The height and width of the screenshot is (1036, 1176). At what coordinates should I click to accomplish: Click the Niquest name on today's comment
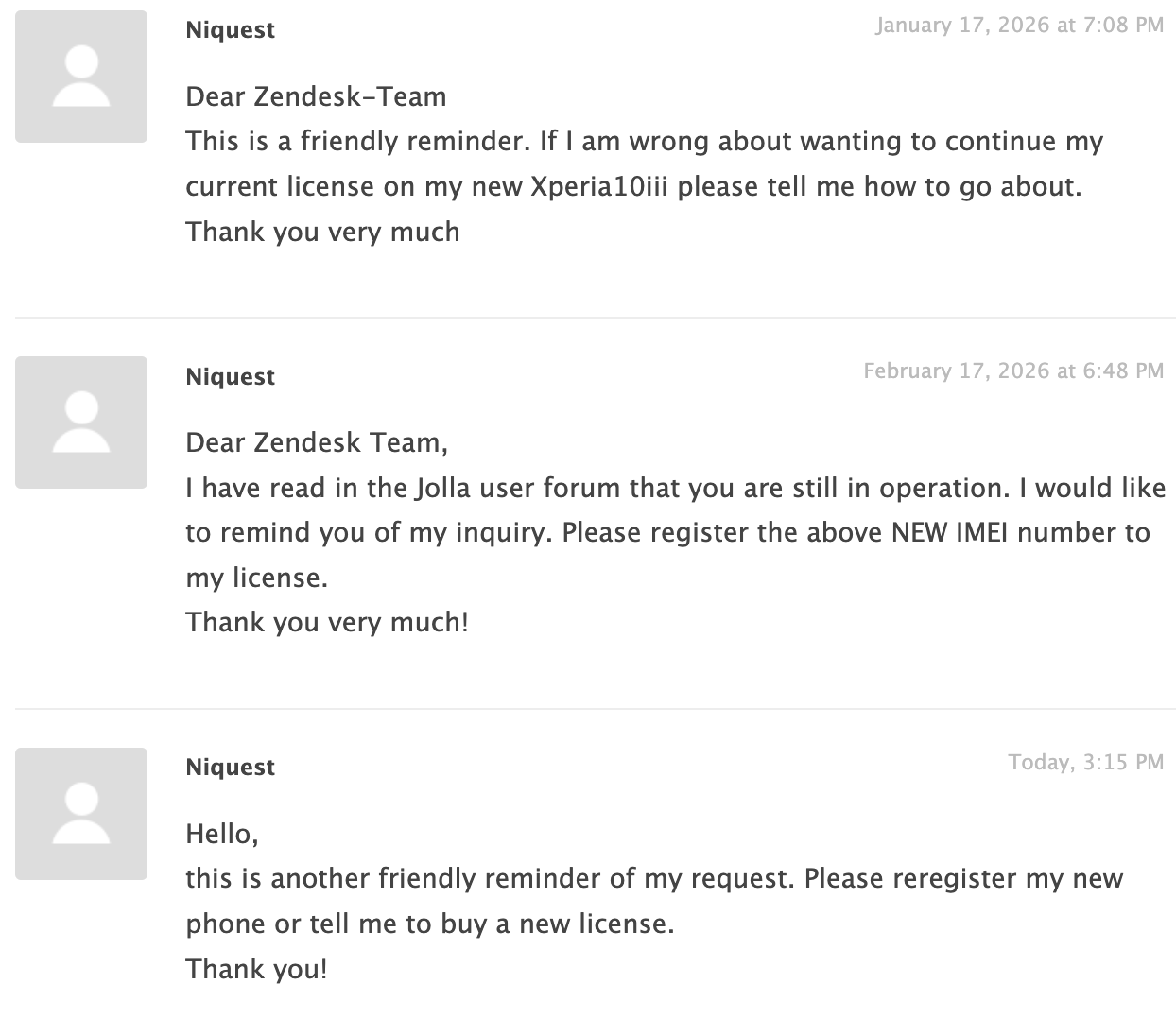[x=230, y=767]
